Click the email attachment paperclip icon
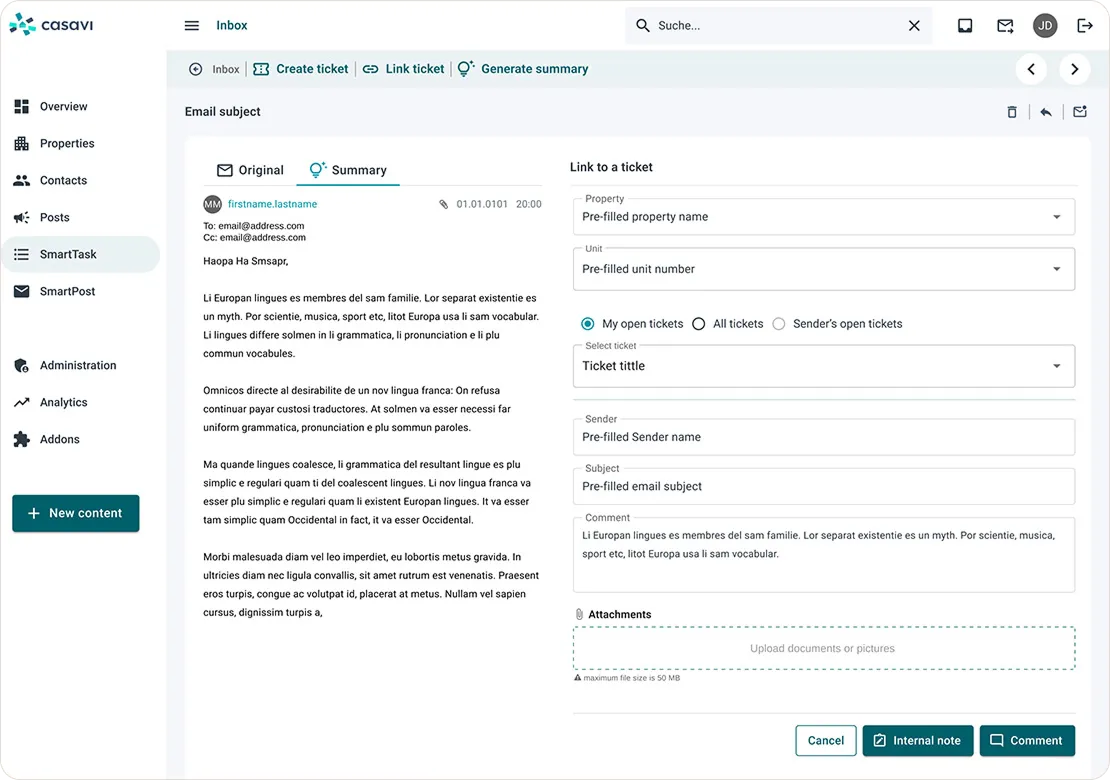Image resolution: width=1110 pixels, height=780 pixels. [x=443, y=204]
